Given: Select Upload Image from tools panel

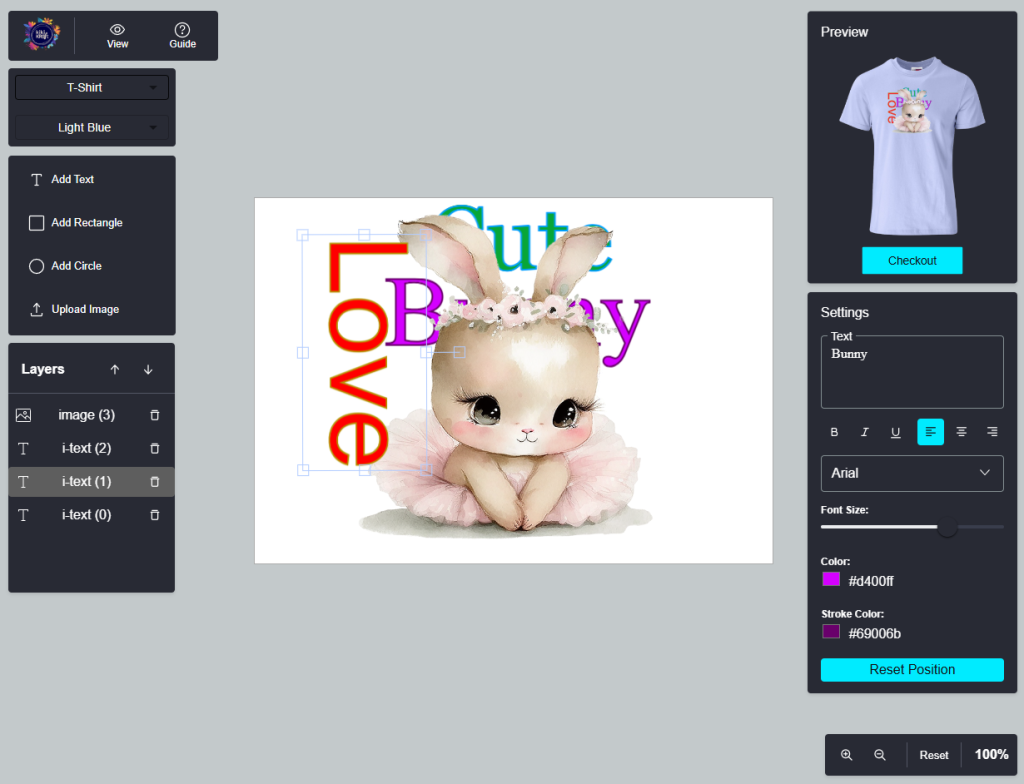Looking at the screenshot, I should point(85,310).
